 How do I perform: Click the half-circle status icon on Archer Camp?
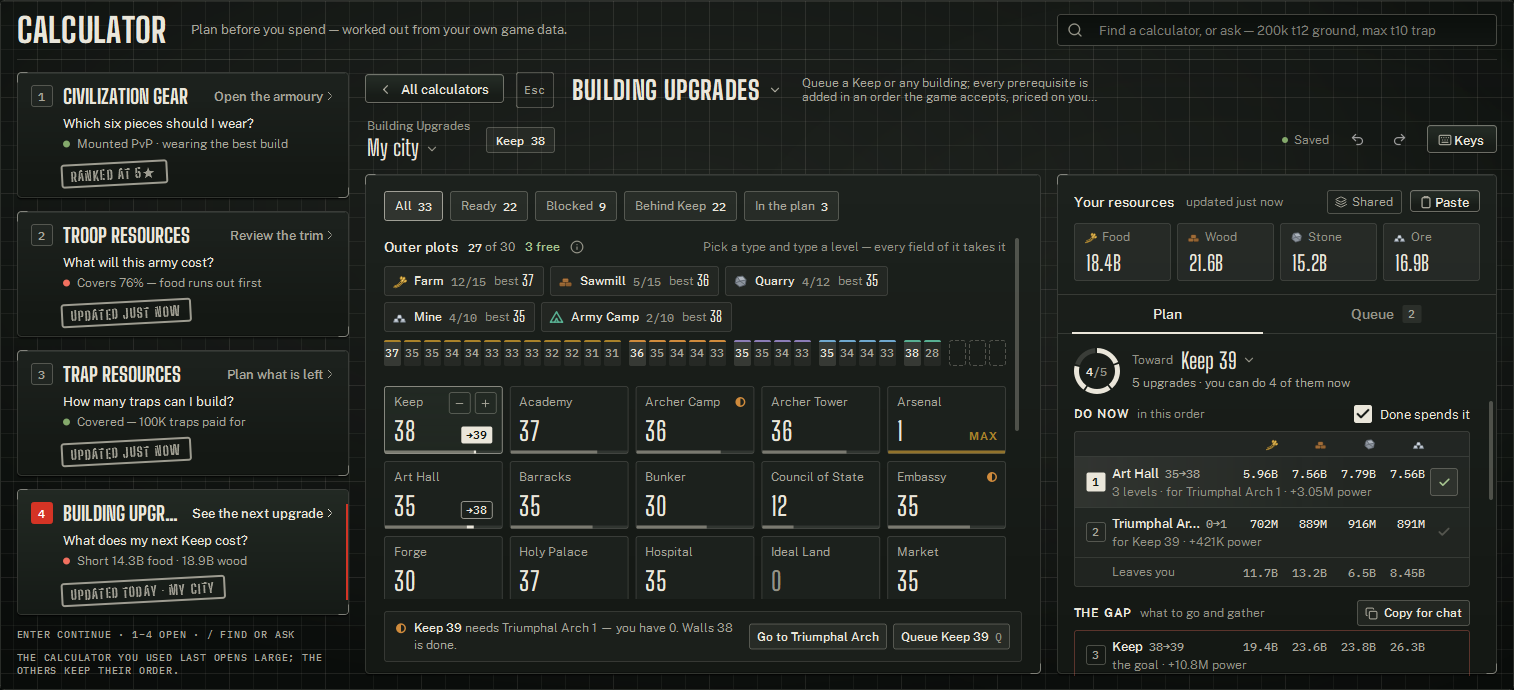click(741, 402)
